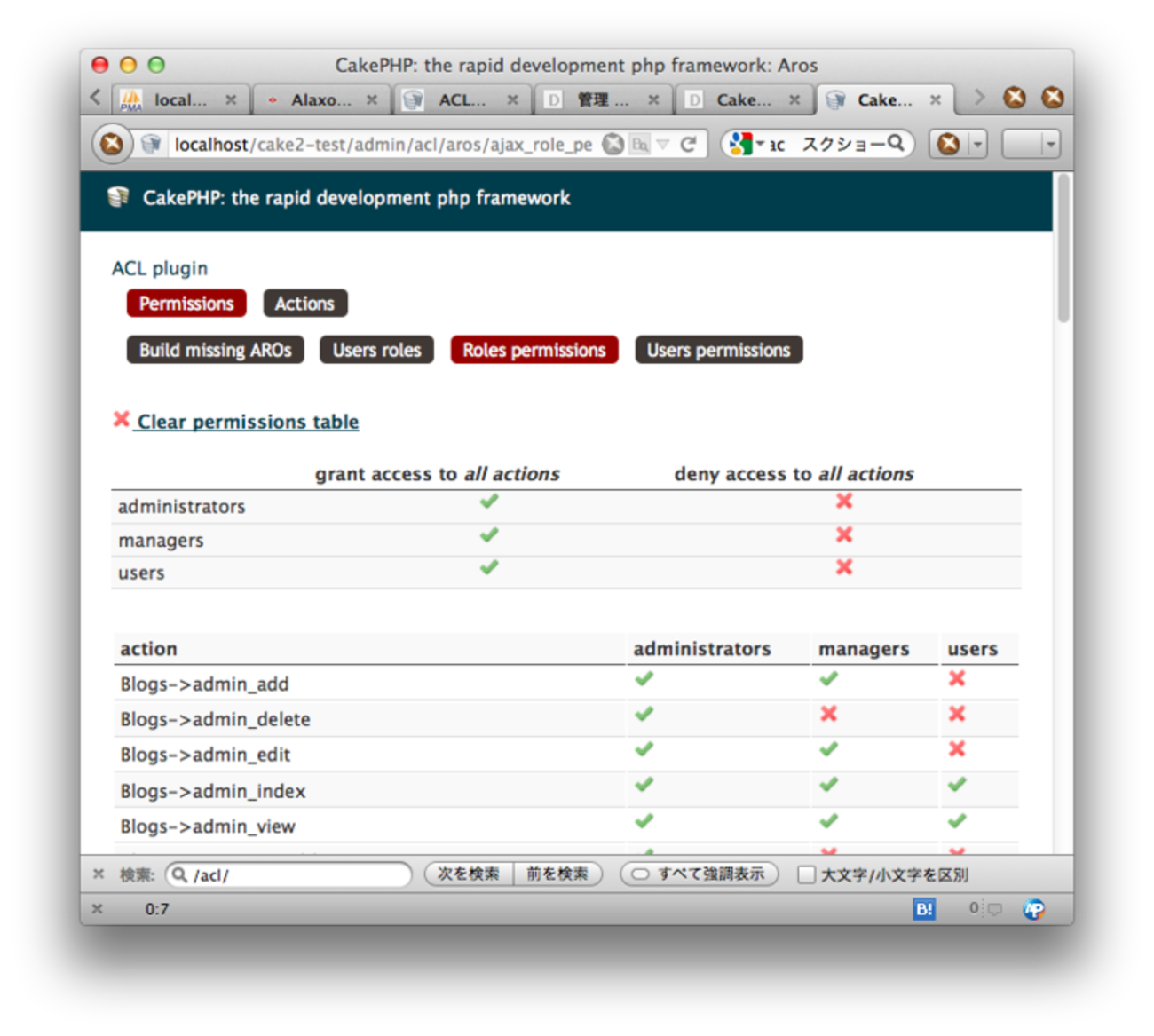Deny managers access to all actions
The width and height of the screenshot is (1154, 1036).
(844, 534)
